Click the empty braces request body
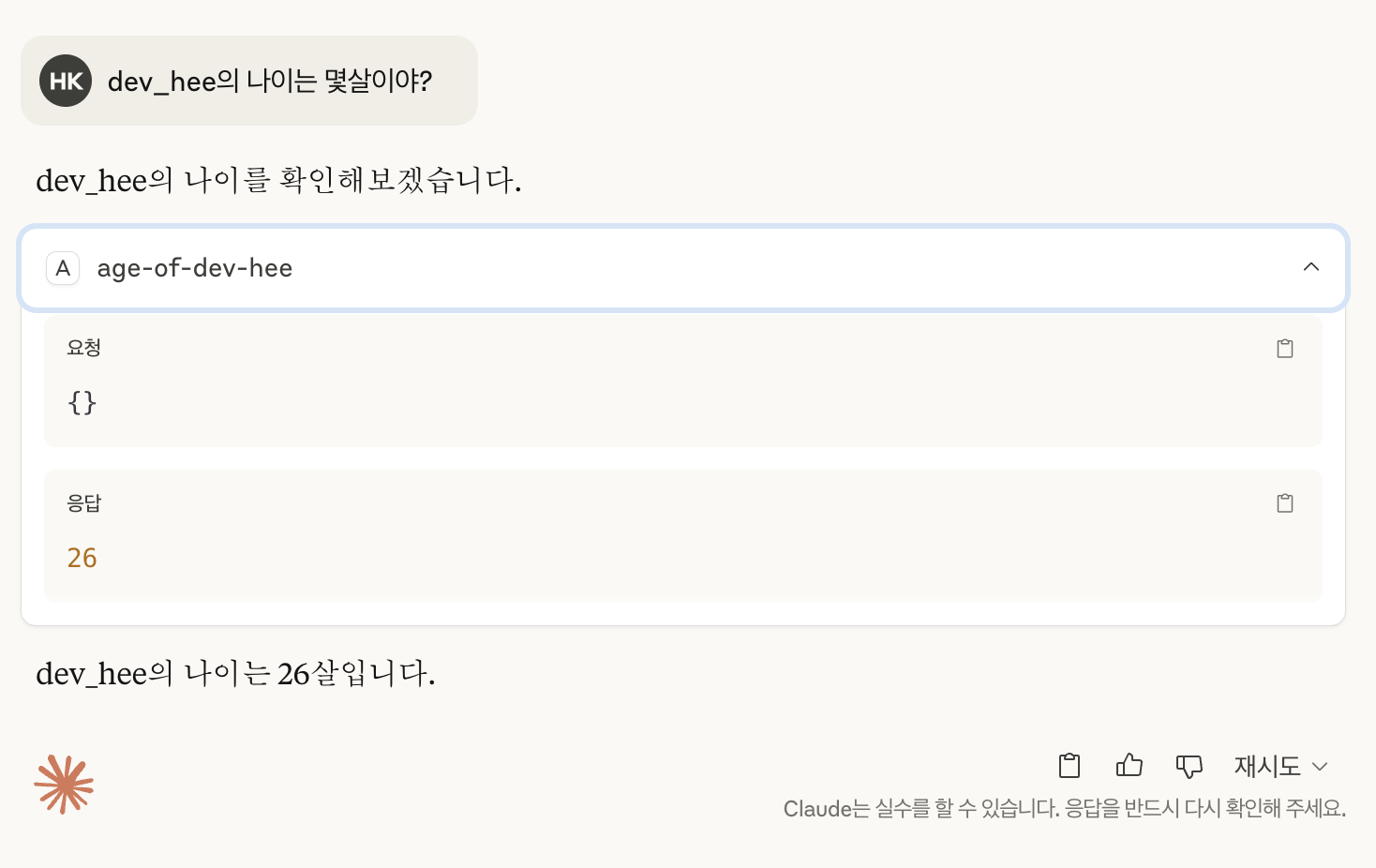 82,402
